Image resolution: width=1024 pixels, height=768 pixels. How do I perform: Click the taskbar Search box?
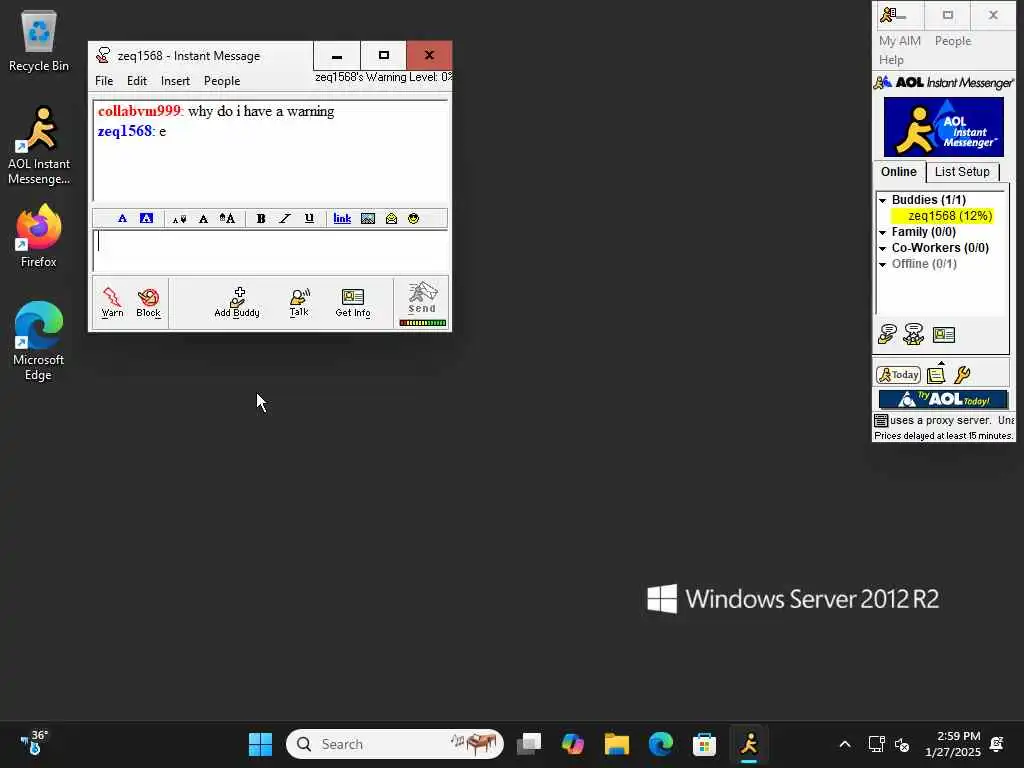pyautogui.click(x=394, y=744)
